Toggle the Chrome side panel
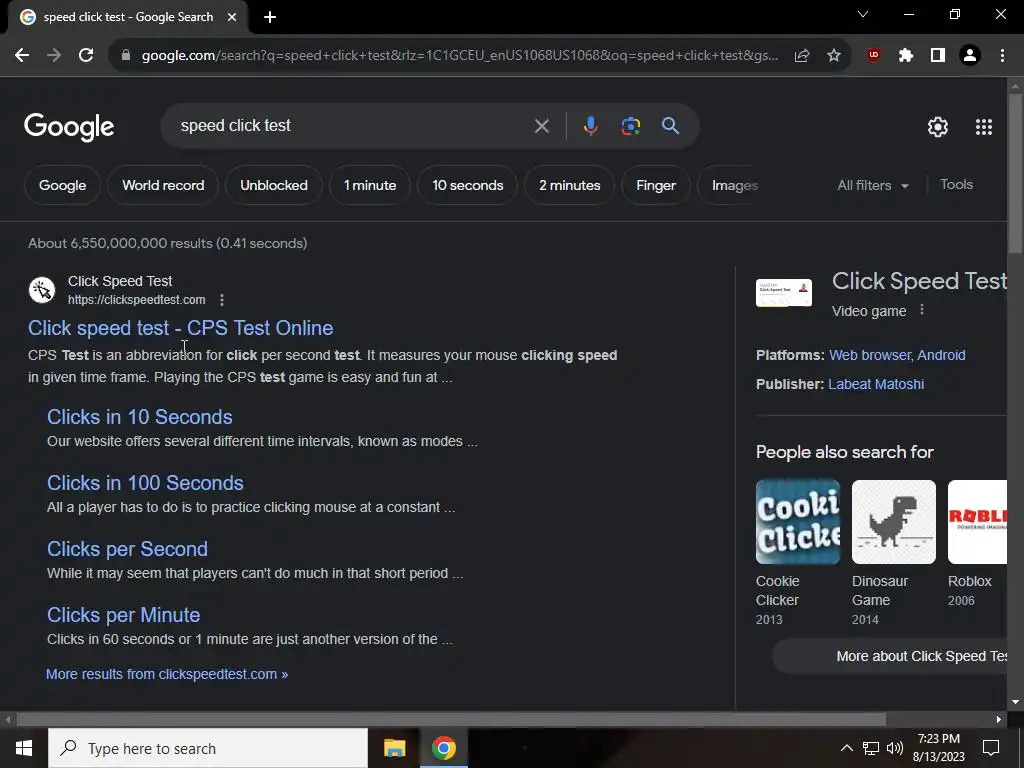 [937, 56]
